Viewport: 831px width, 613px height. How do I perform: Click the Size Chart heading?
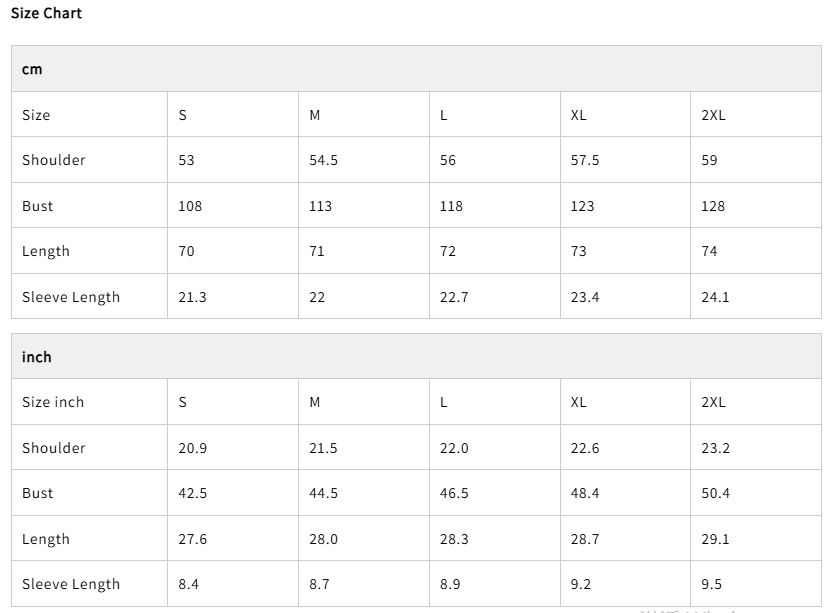(x=46, y=13)
